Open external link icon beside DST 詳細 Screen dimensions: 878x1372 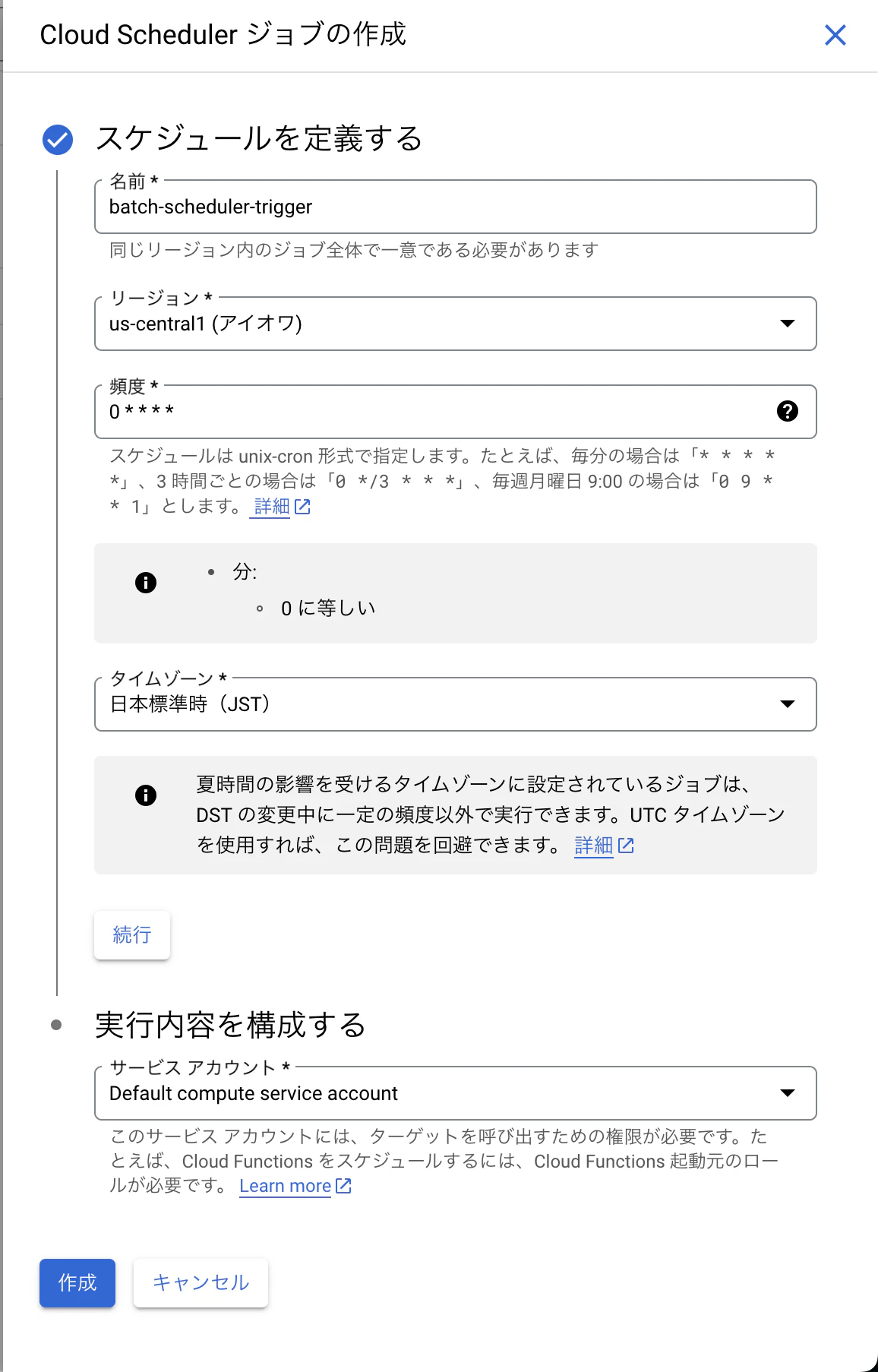click(x=626, y=846)
